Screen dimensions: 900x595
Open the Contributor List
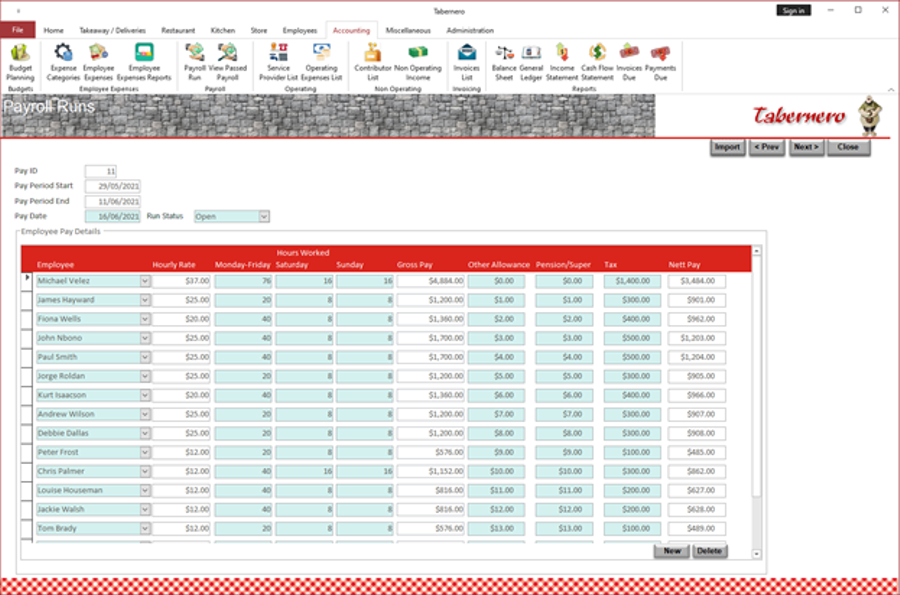[373, 62]
